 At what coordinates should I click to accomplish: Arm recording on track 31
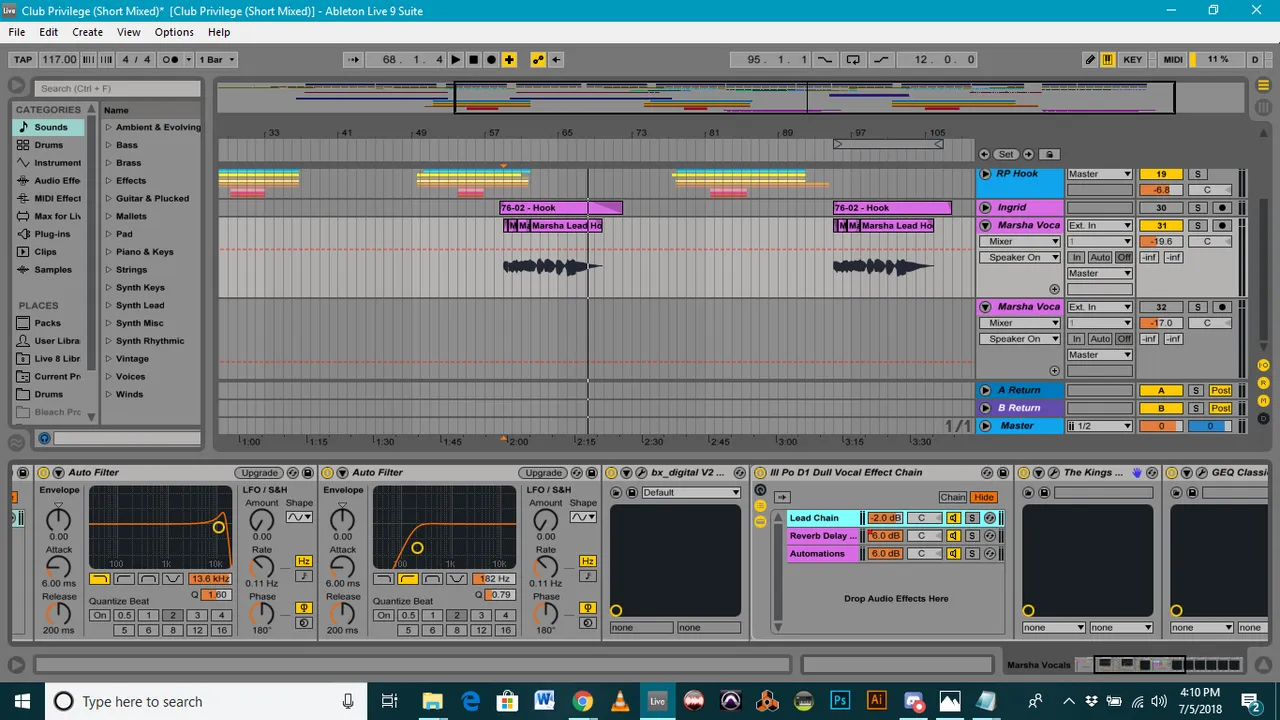(1222, 226)
